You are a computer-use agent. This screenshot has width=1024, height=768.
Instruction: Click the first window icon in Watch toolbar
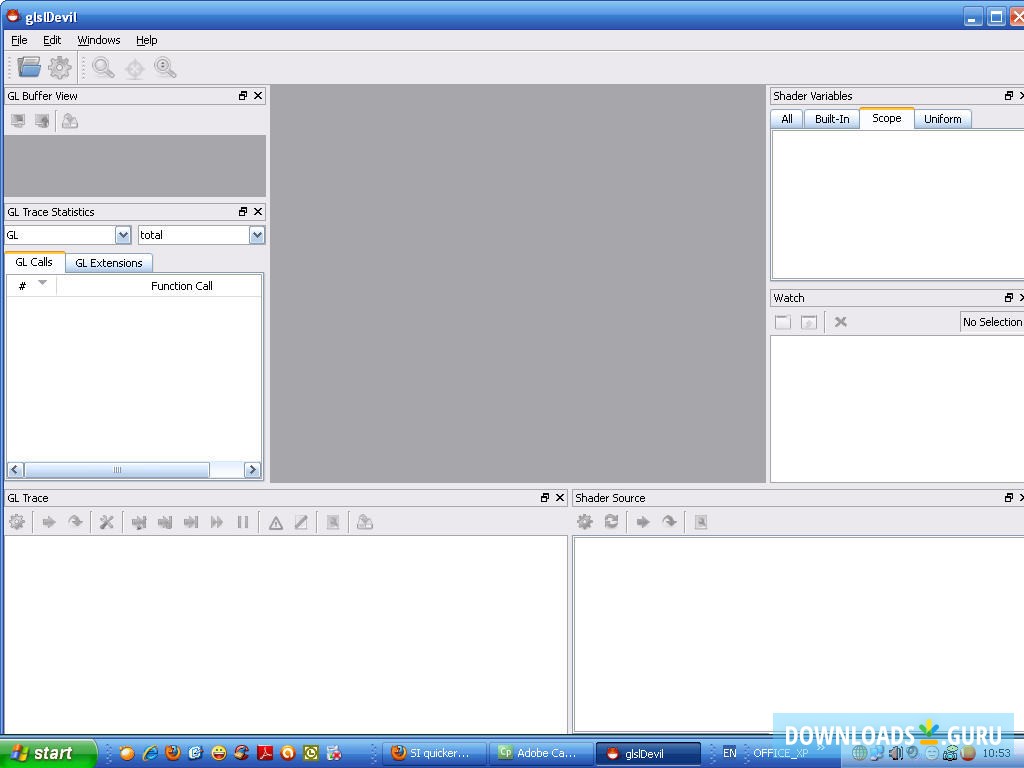[x=782, y=322]
